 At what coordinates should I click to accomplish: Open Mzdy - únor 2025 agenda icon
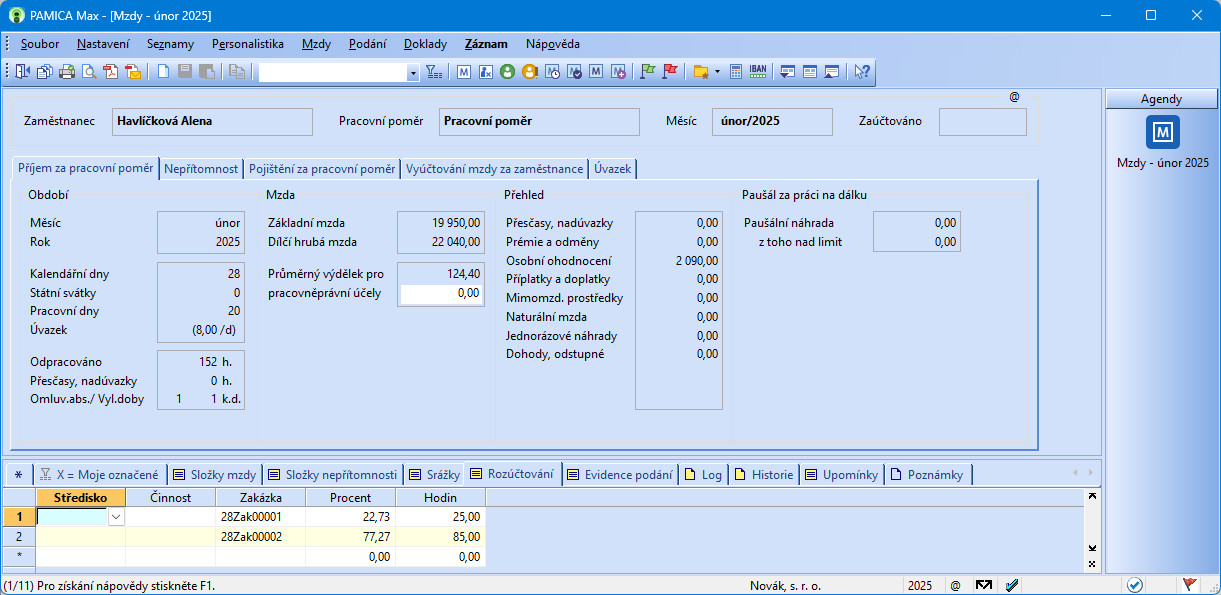pyautogui.click(x=1163, y=132)
